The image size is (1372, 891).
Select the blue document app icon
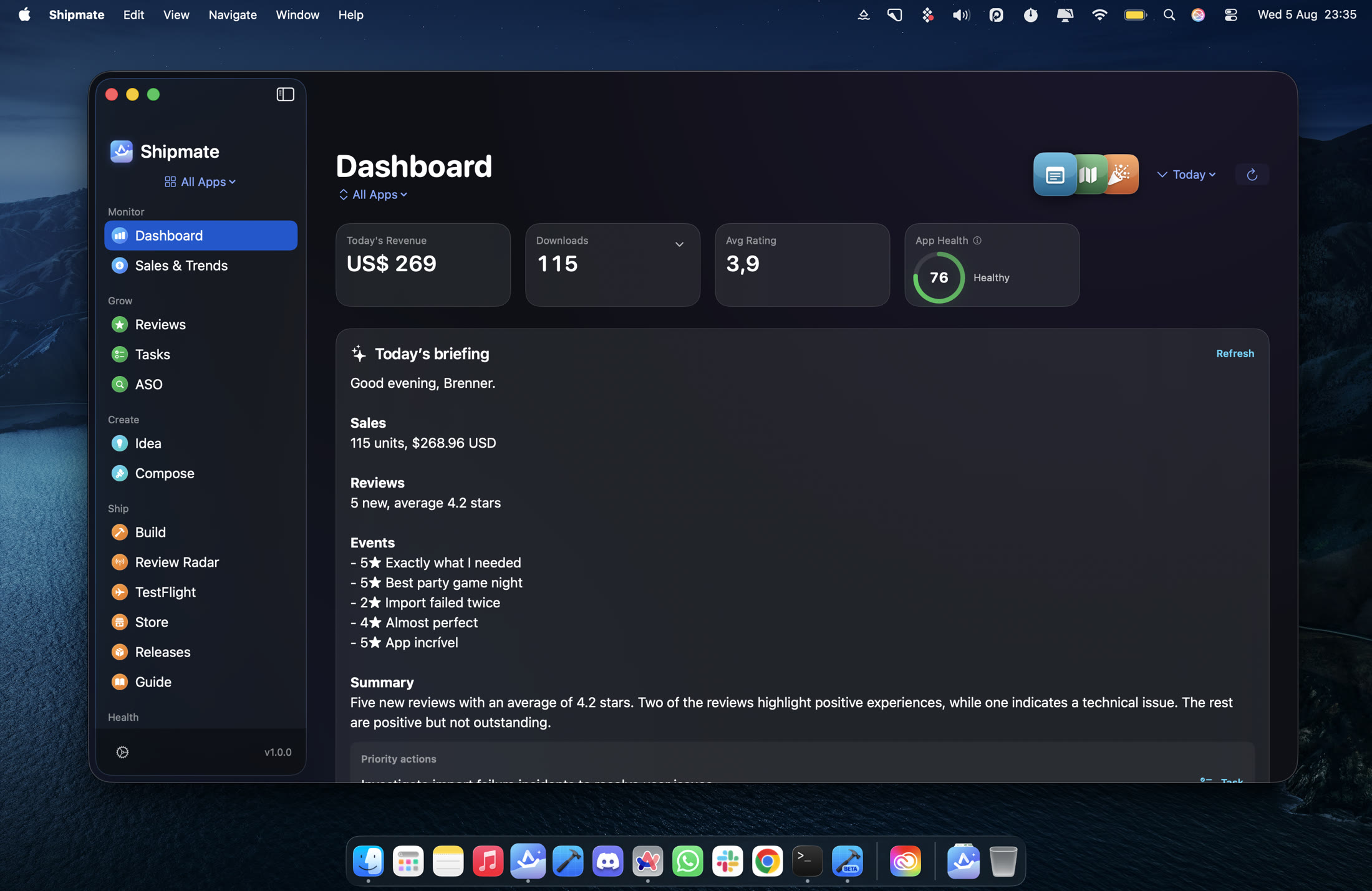click(1055, 174)
